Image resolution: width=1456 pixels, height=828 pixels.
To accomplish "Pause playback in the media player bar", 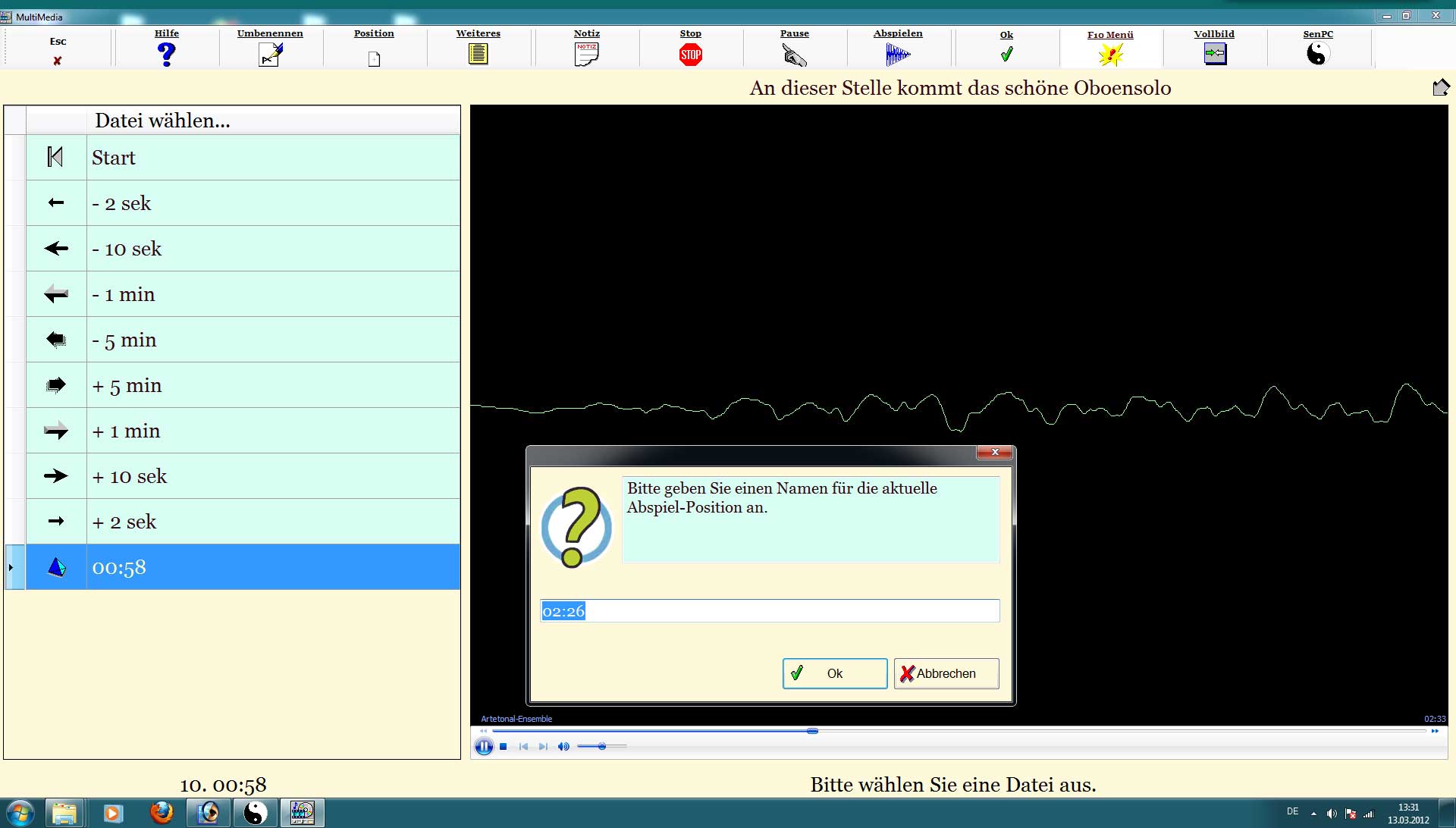I will coord(483,747).
